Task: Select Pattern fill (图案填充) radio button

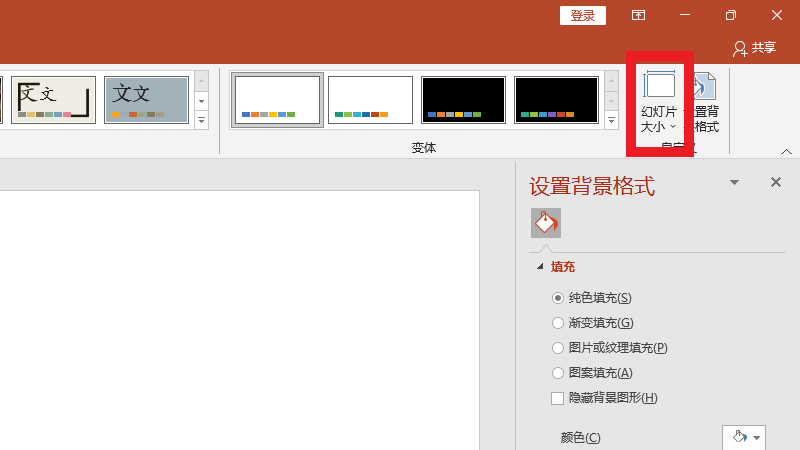Action: (558, 373)
